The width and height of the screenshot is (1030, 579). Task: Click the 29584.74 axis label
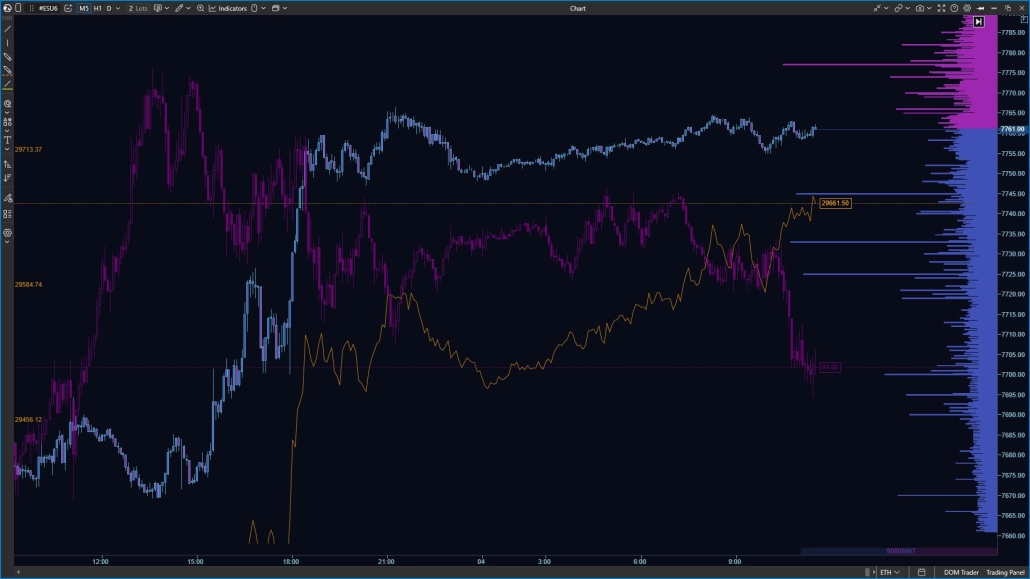coord(28,285)
